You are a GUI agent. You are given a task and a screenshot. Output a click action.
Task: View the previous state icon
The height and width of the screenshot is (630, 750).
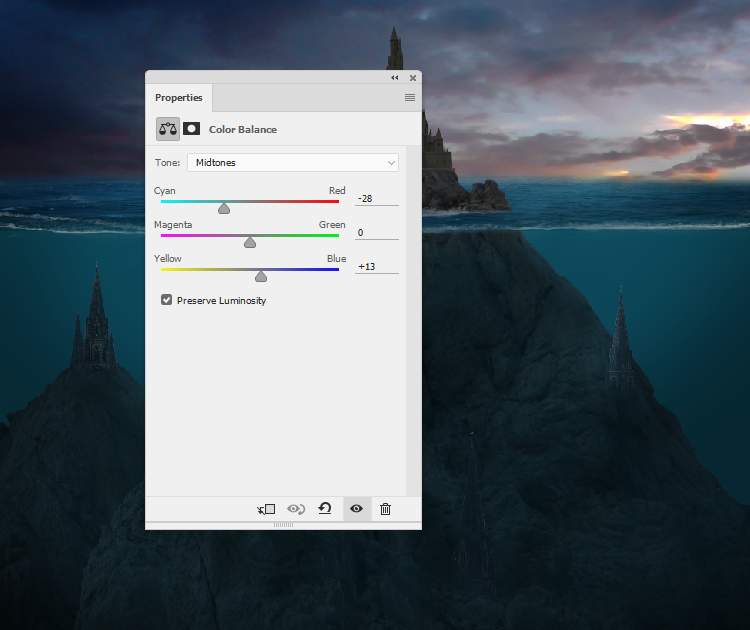(x=296, y=508)
